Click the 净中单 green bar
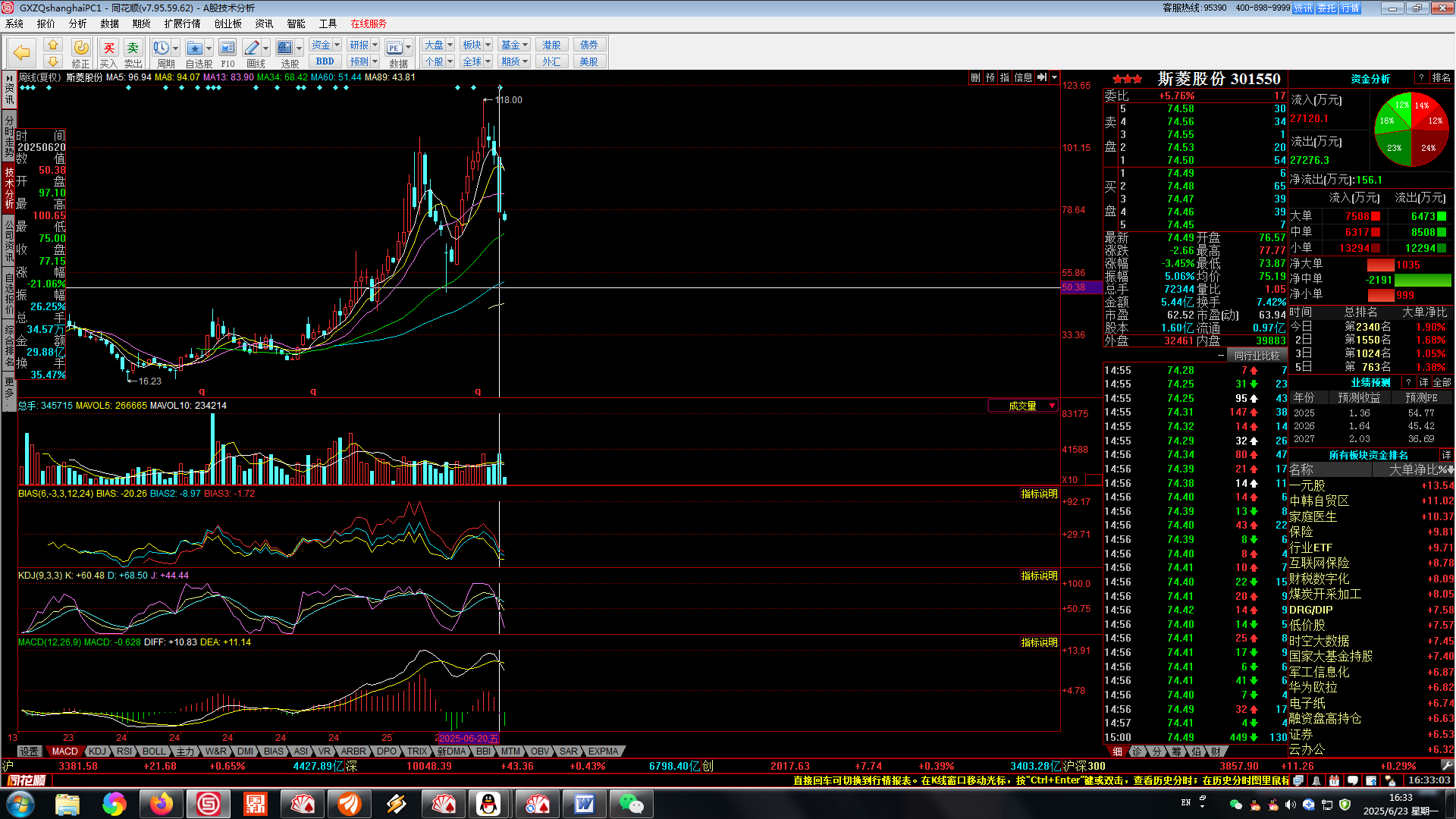Screen dimensions: 1456x819 click(1423, 280)
